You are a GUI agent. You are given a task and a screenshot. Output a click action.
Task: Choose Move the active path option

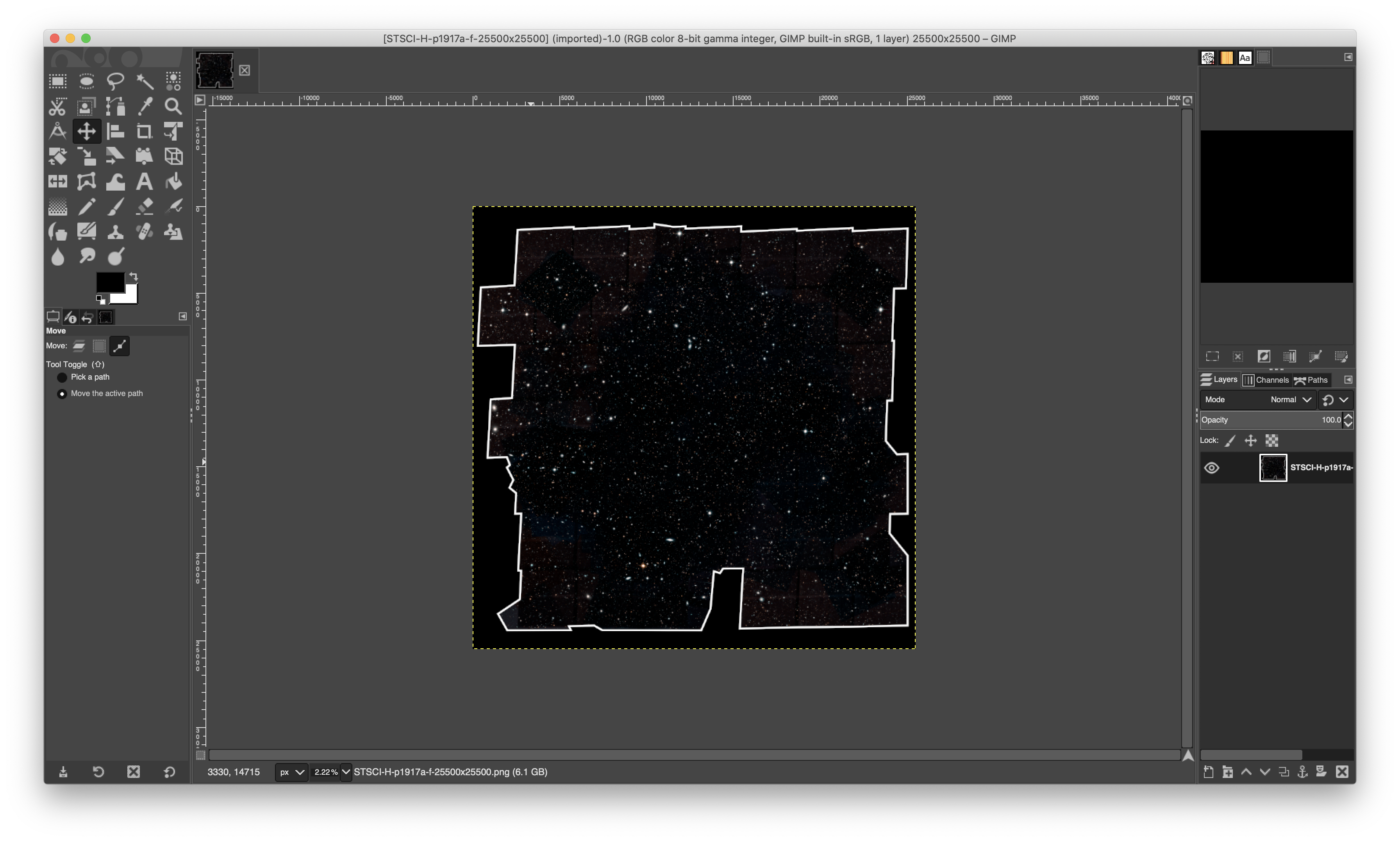click(x=62, y=394)
